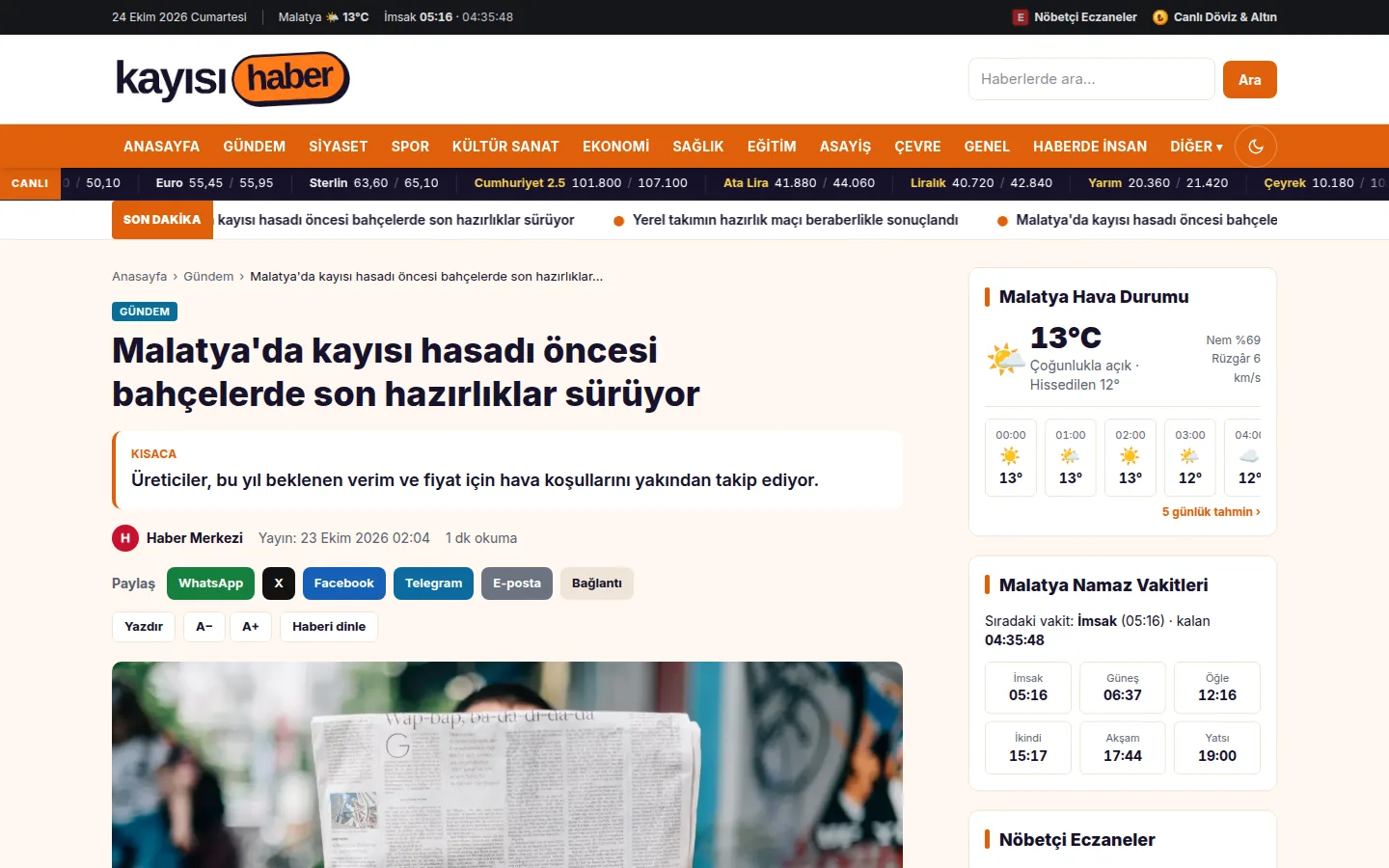Image resolution: width=1389 pixels, height=868 pixels.
Task: Focus the Haberlerde ara search field
Action: [1092, 79]
